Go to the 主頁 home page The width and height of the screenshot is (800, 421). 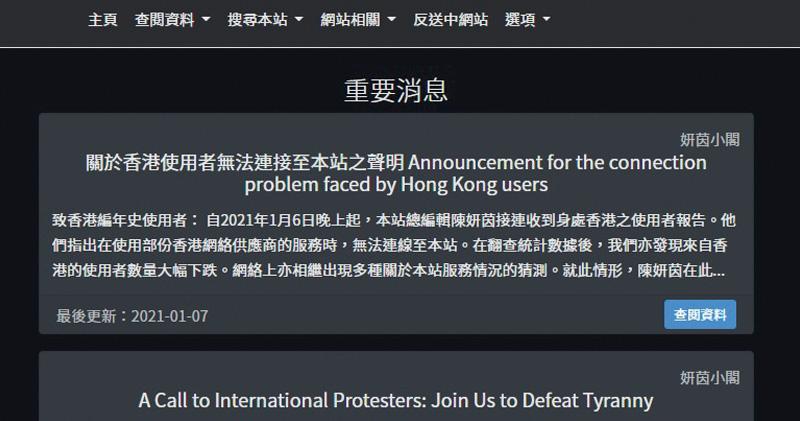point(102,20)
